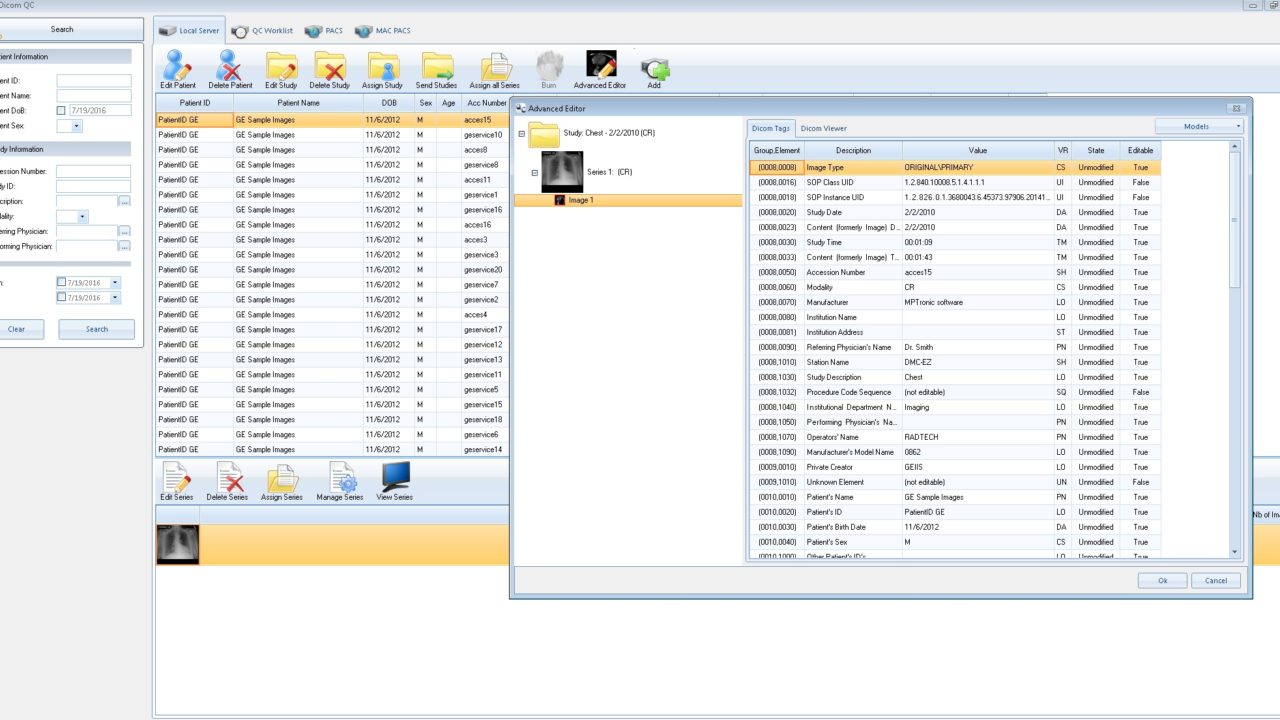
Task: Toggle the first study date range checkbox
Action: (x=62, y=283)
